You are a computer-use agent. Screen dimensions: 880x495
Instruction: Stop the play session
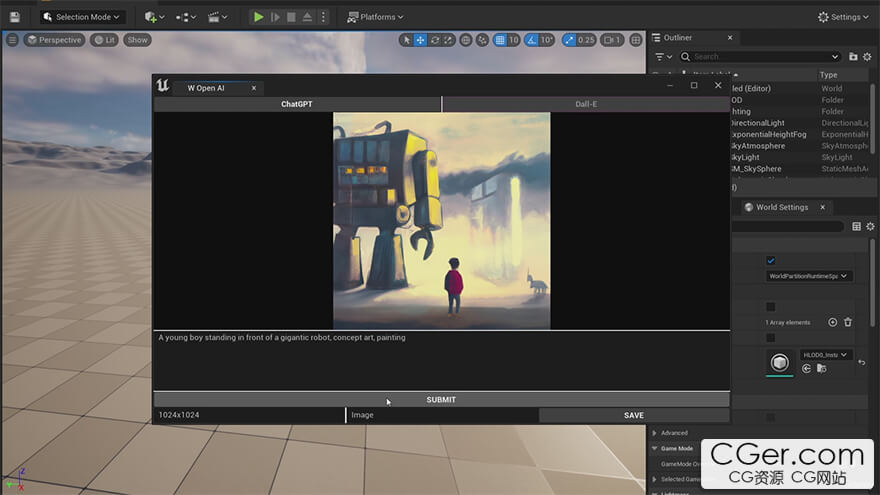coord(291,17)
